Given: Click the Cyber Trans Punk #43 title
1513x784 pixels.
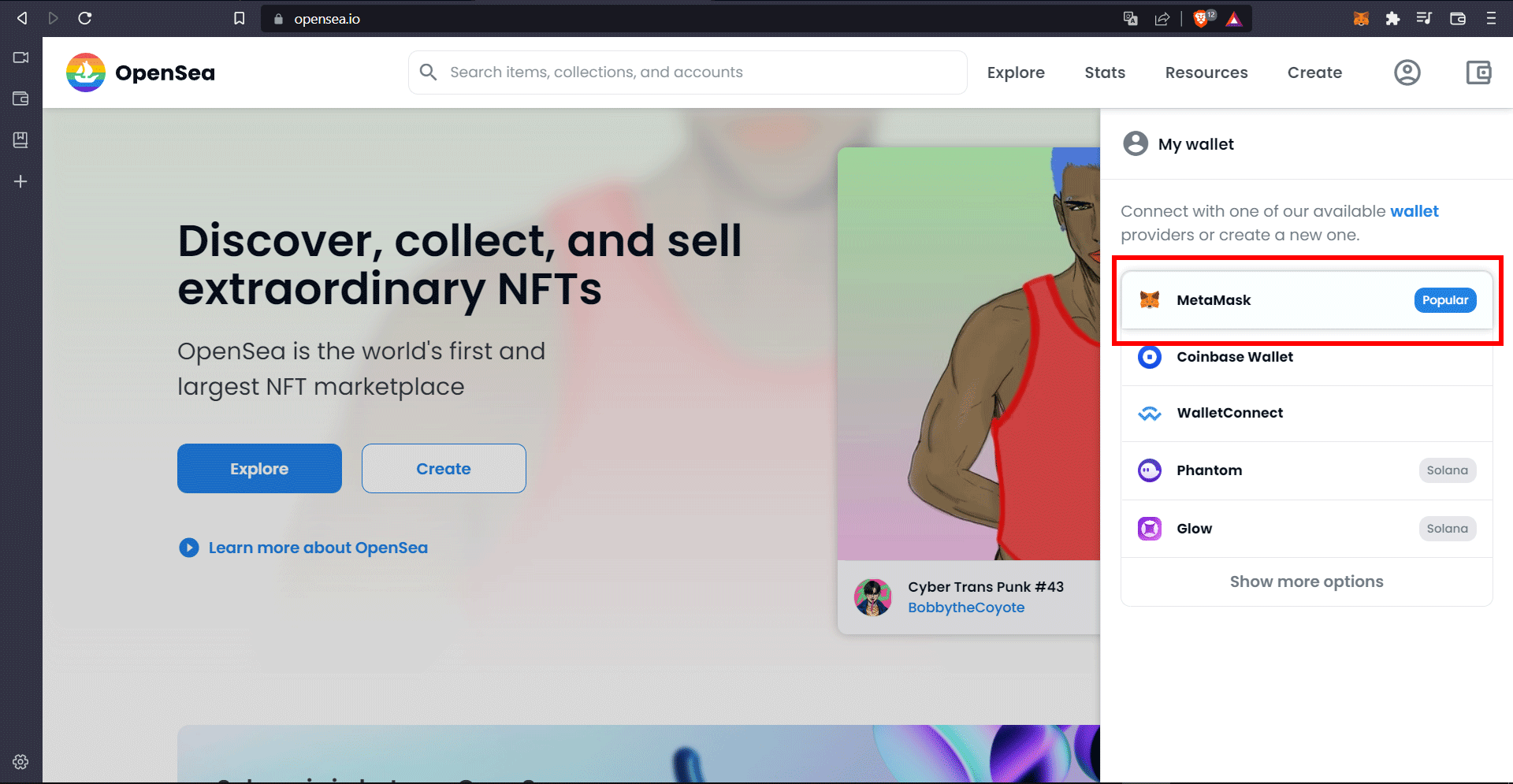Looking at the screenshot, I should point(986,587).
